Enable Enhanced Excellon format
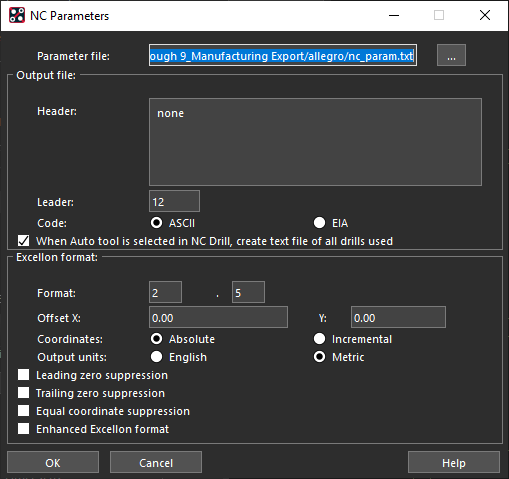This screenshot has height=479, width=509. point(24,429)
